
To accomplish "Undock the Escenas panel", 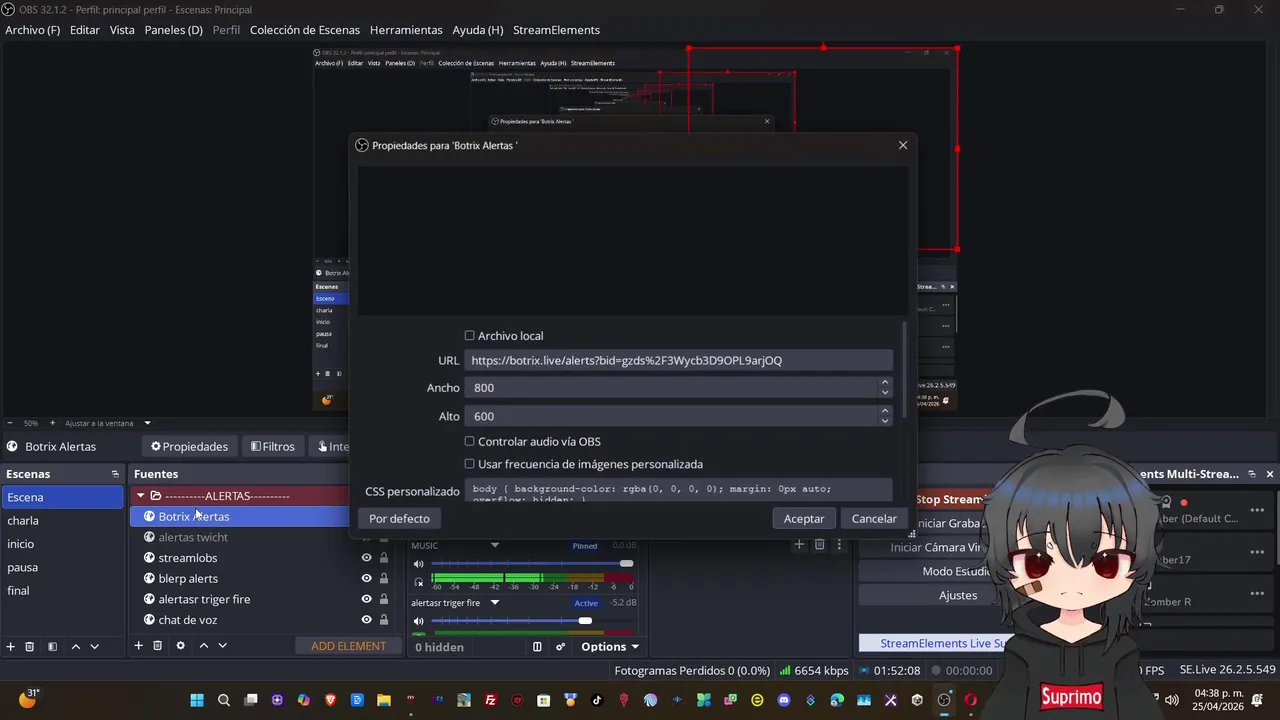I will coord(115,474).
